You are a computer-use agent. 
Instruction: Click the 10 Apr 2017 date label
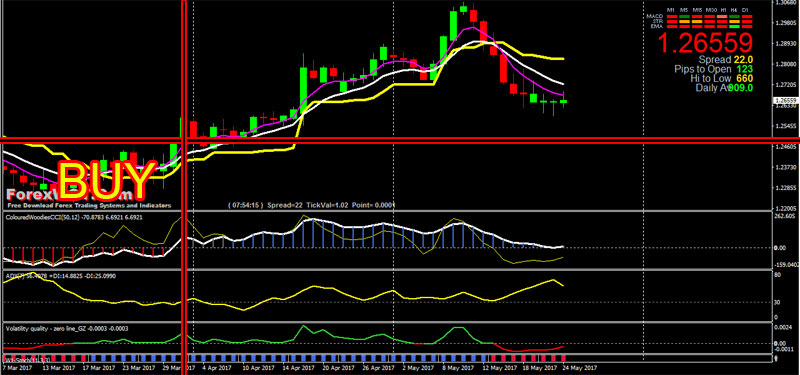[x=260, y=367]
